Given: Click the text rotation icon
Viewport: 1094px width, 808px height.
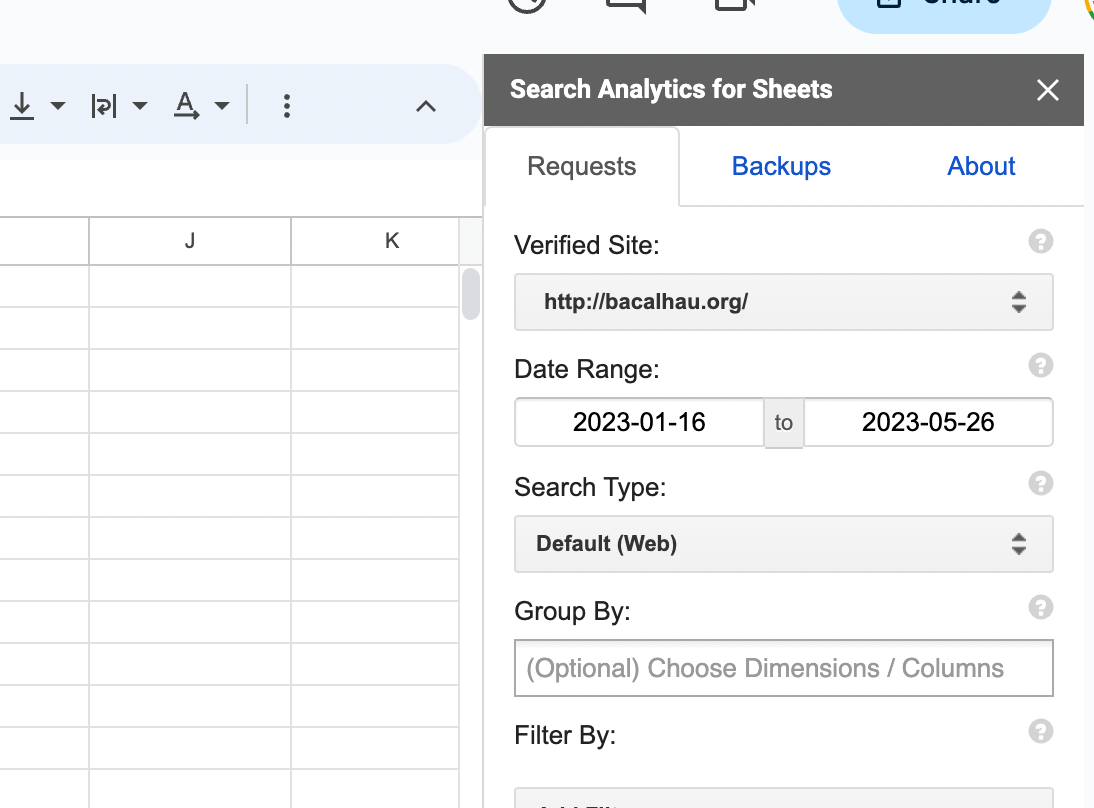Looking at the screenshot, I should coord(186,106).
